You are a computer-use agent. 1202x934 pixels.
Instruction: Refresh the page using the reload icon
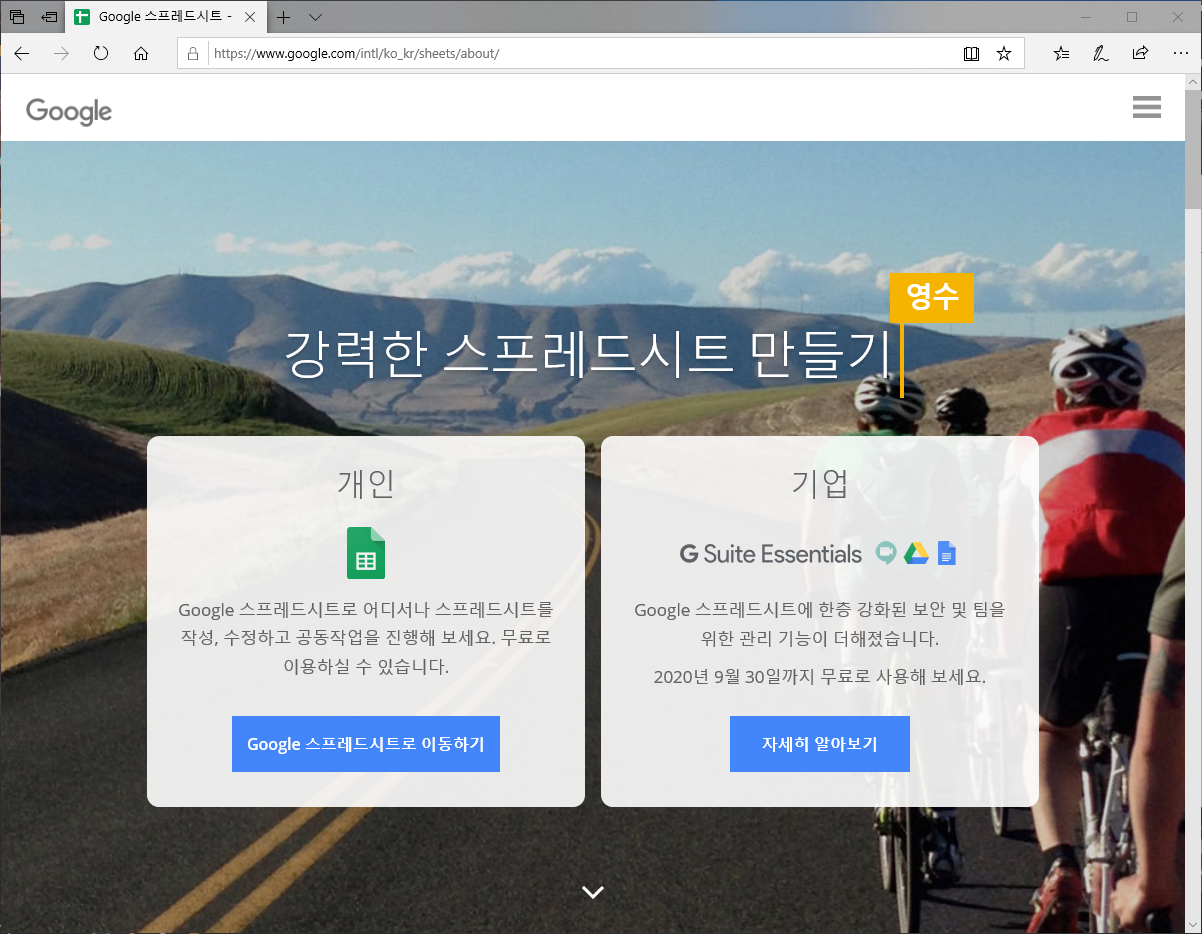click(x=101, y=53)
